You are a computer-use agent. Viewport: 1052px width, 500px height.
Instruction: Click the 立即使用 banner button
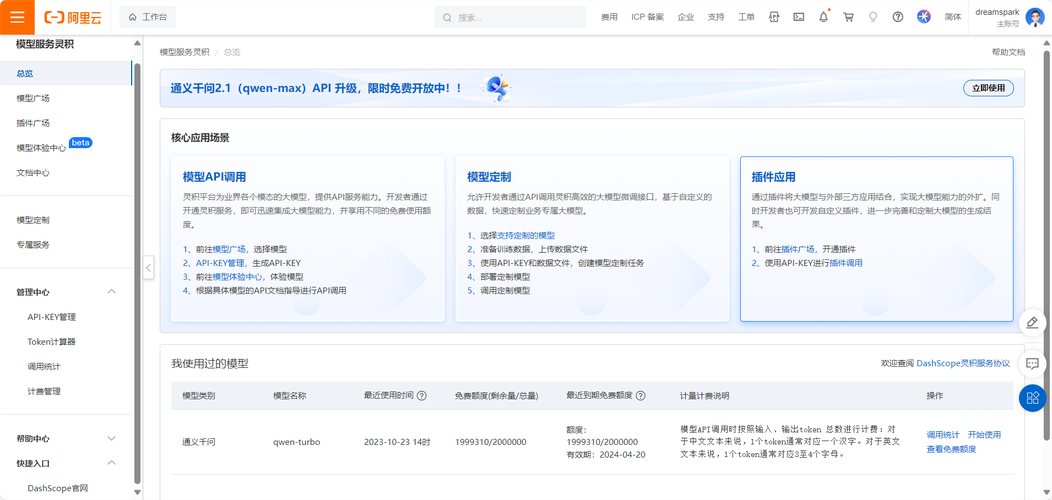988,88
